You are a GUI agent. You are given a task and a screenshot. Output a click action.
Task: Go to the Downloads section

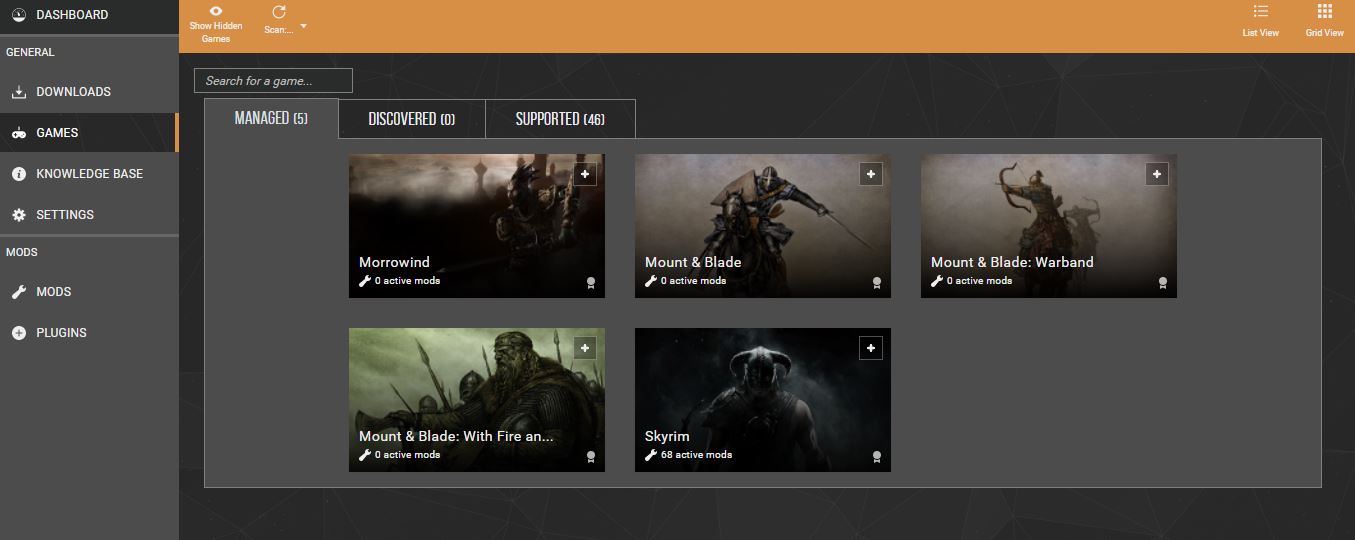(x=89, y=92)
